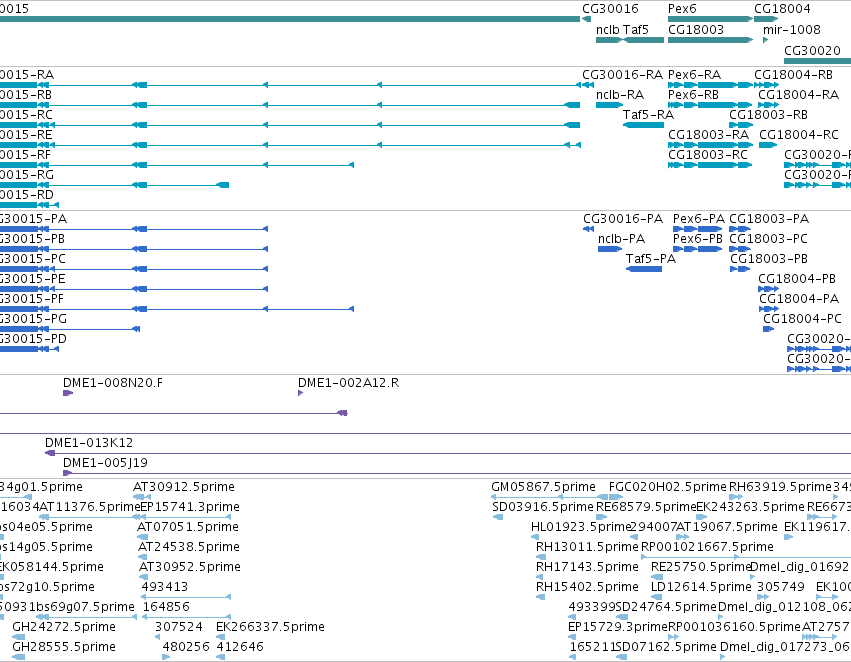This screenshot has width=851, height=662.
Task: Select the Pex6-RB transcript label
Action: (693, 94)
